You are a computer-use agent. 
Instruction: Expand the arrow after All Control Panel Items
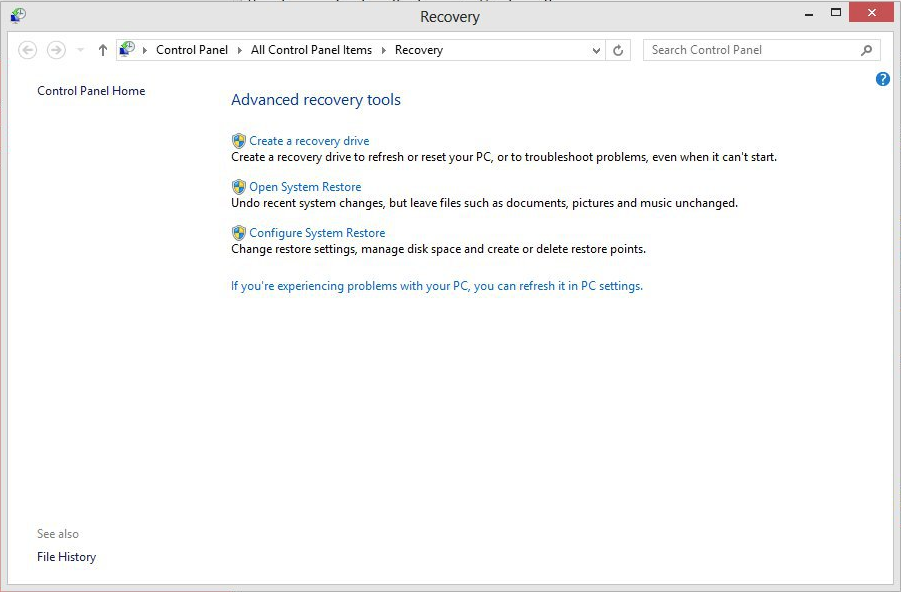coord(383,51)
